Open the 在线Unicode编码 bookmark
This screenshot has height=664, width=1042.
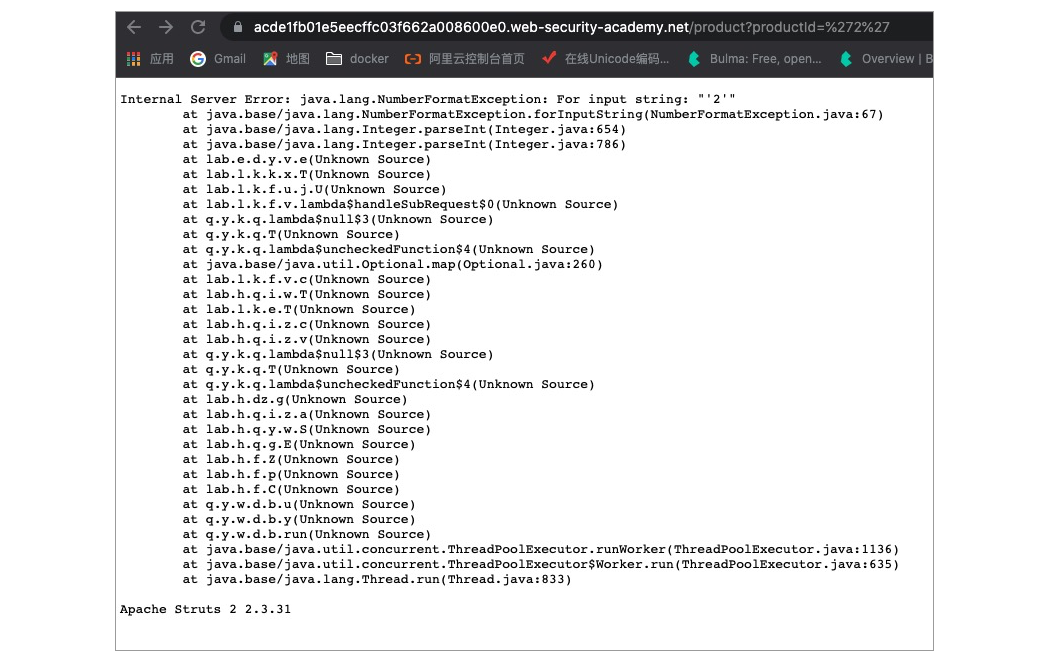click(x=605, y=59)
